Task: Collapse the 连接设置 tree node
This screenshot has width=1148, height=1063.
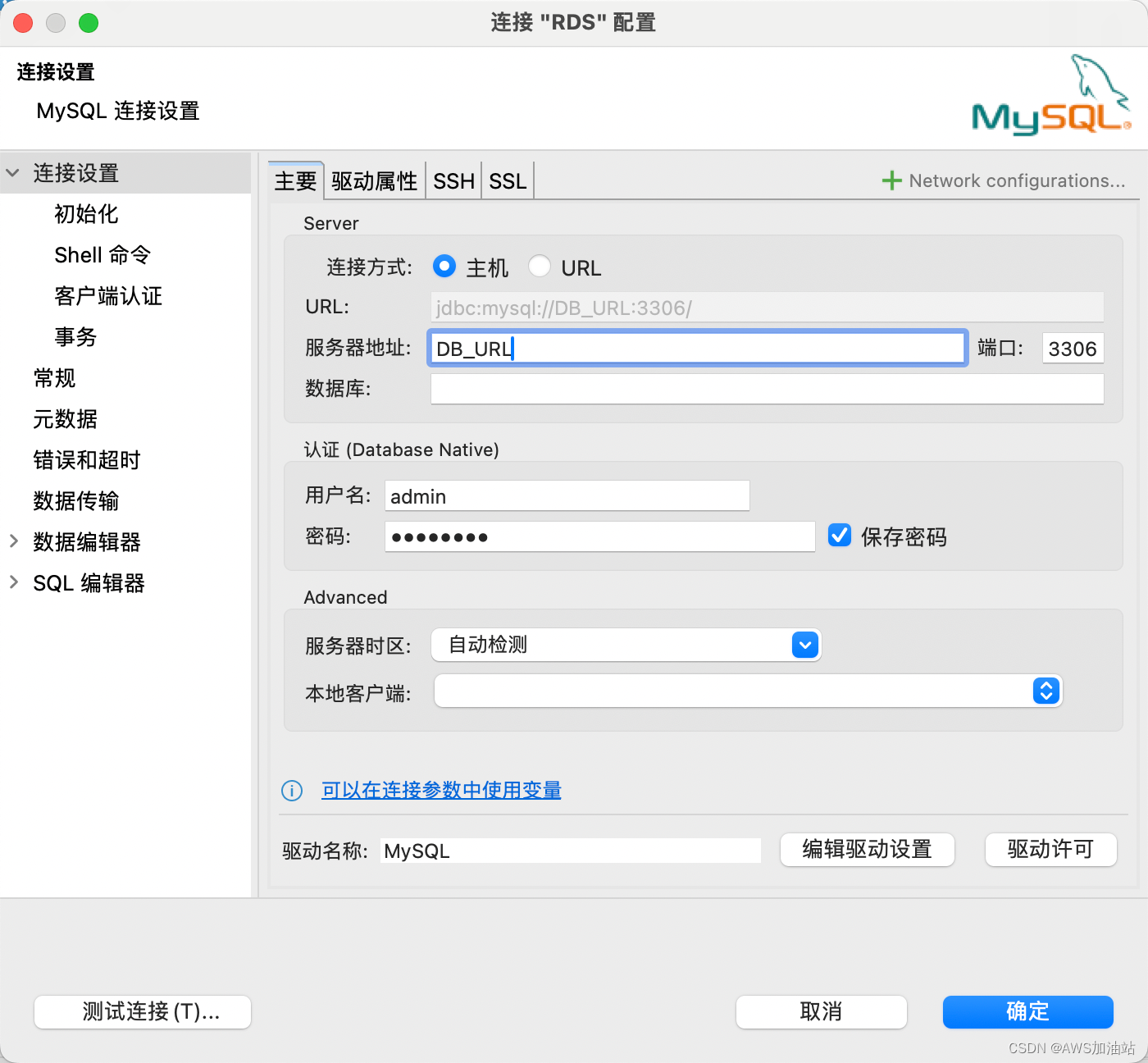Action: tap(12, 173)
